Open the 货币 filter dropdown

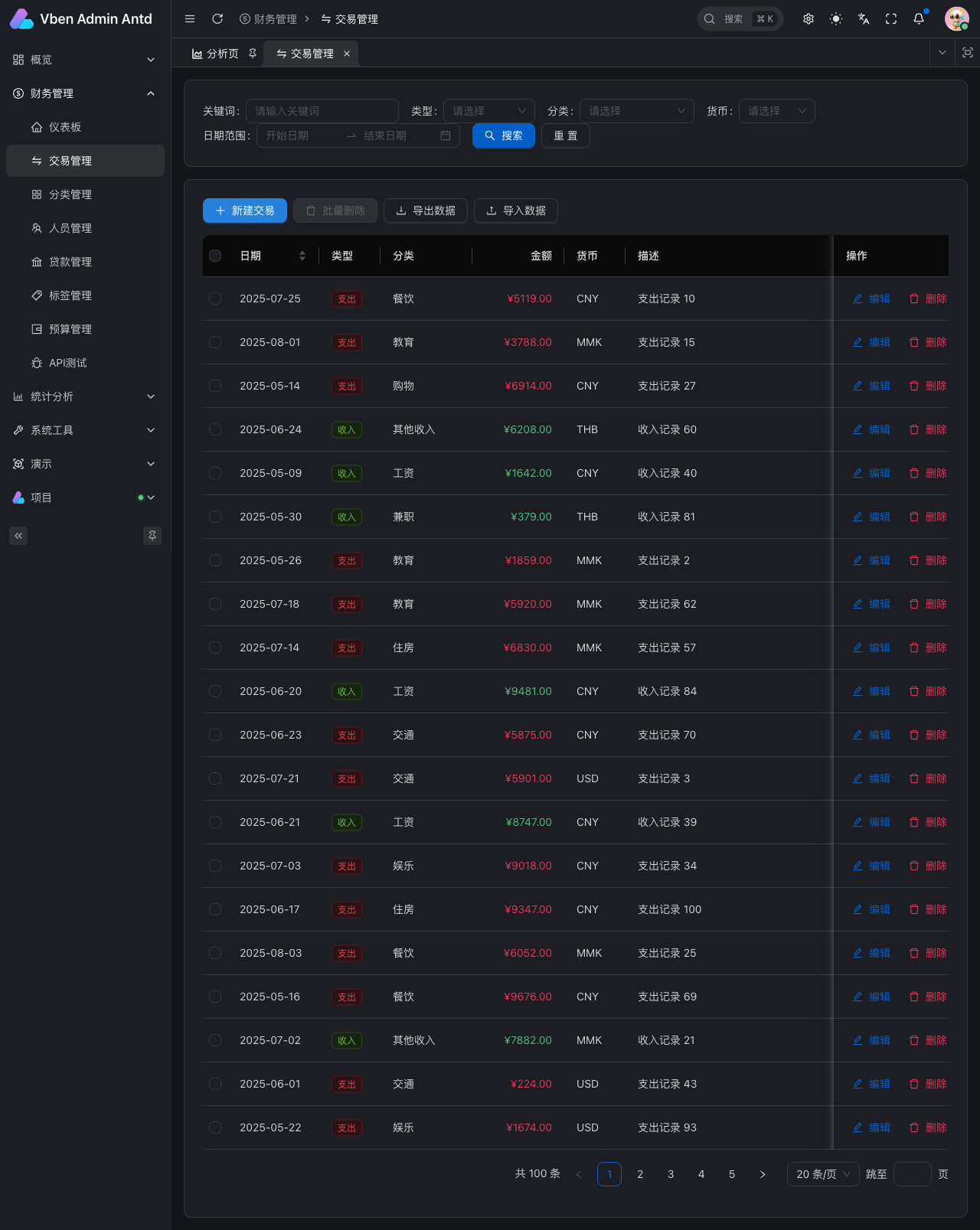(776, 111)
